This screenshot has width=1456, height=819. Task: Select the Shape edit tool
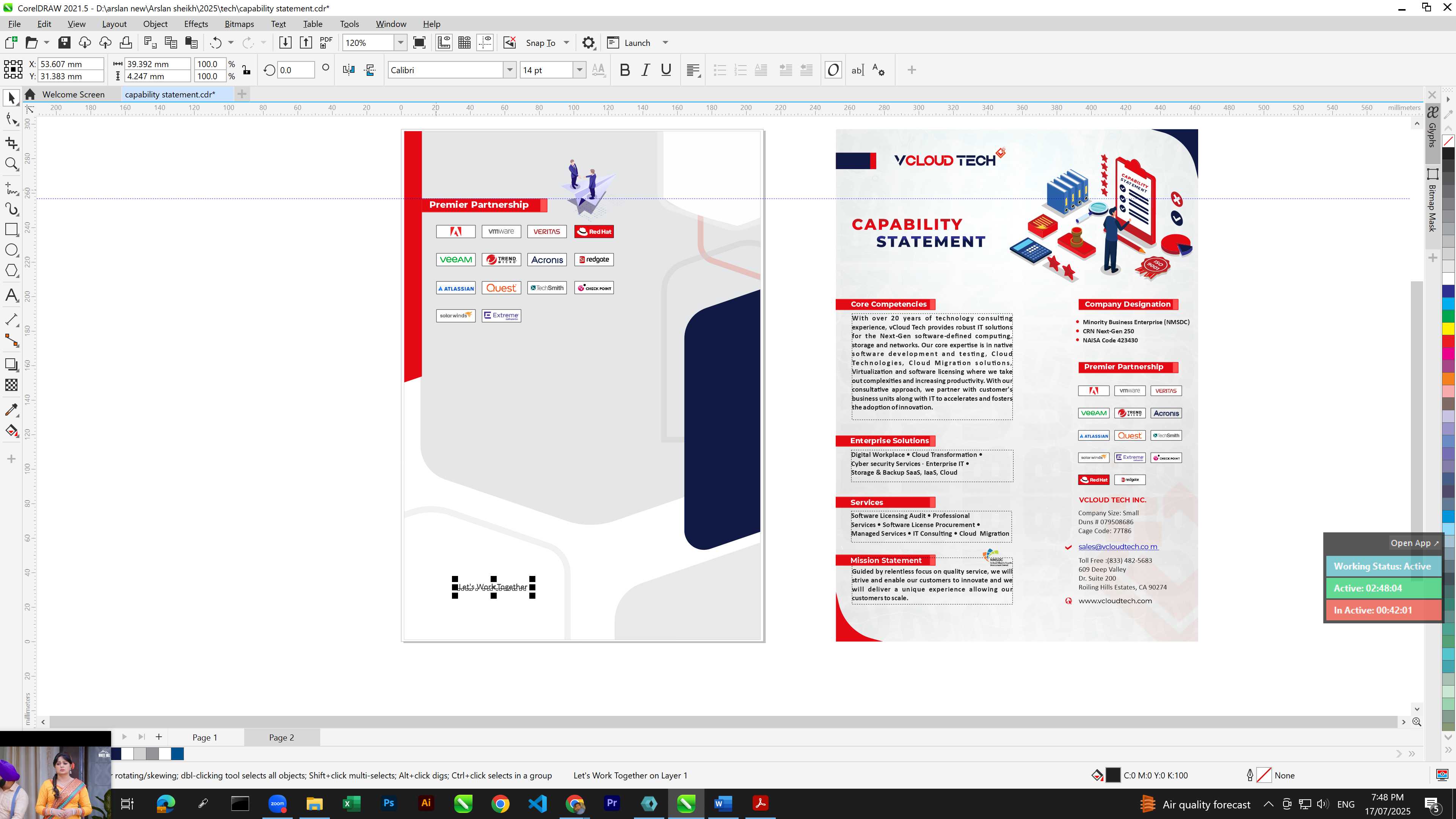11,119
